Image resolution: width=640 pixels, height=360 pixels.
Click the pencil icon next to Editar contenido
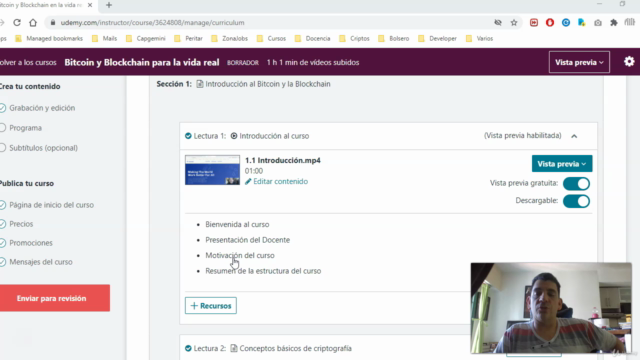click(248, 181)
